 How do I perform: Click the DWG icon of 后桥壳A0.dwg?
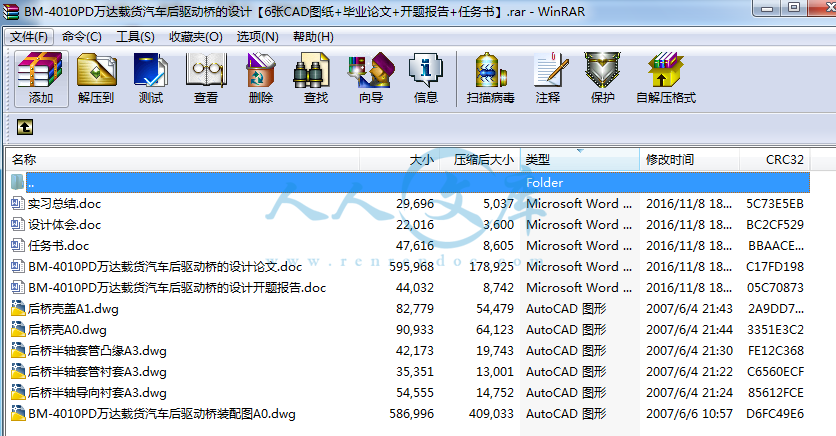click(x=18, y=329)
